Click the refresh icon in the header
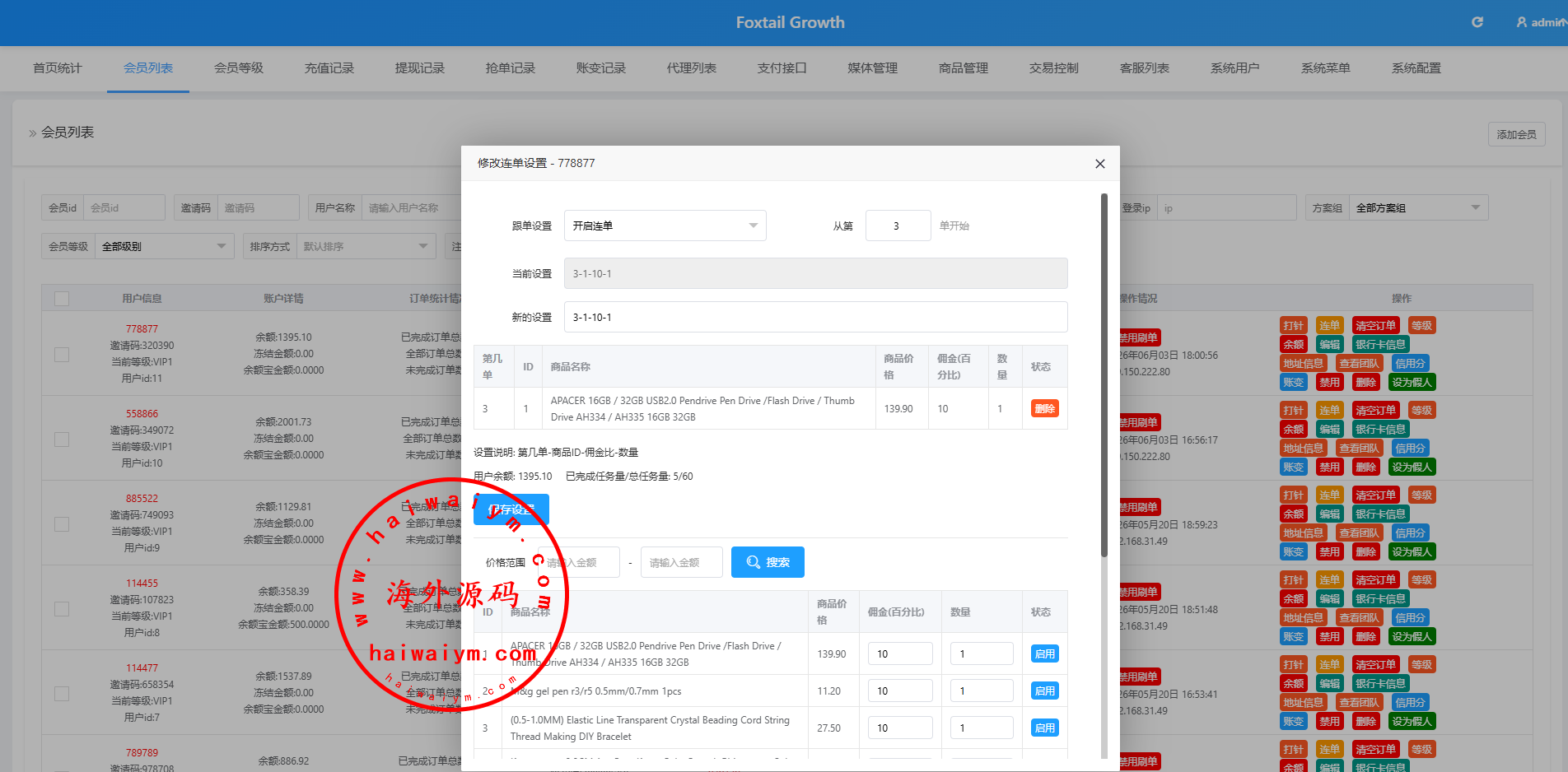This screenshot has height=772, width=1568. (x=1477, y=22)
